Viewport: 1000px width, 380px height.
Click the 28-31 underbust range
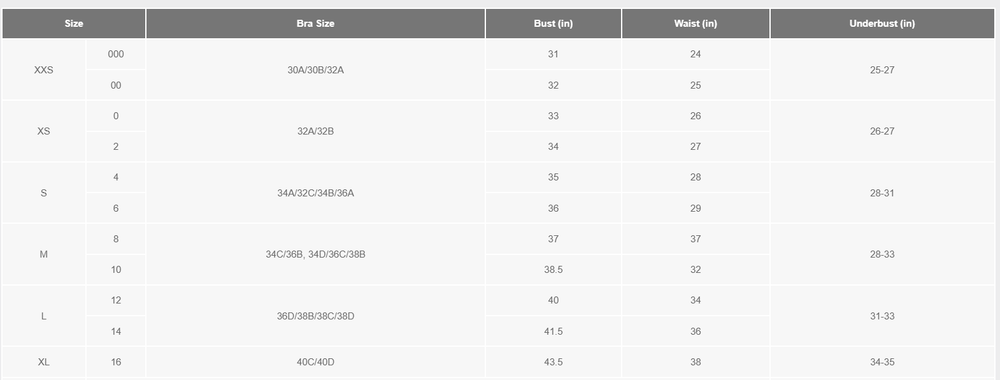coord(882,193)
